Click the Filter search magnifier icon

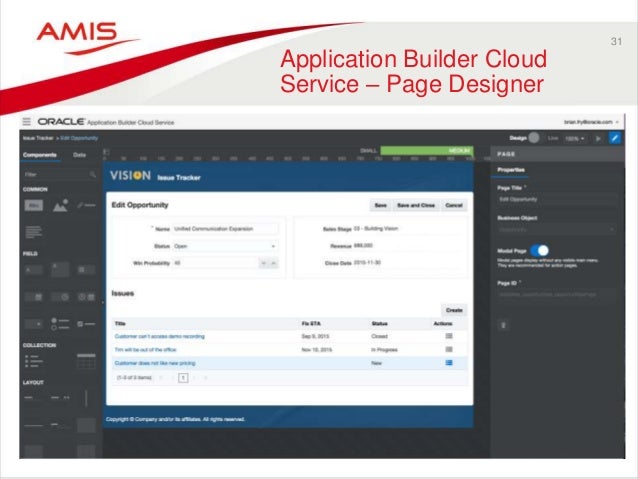coord(93,174)
